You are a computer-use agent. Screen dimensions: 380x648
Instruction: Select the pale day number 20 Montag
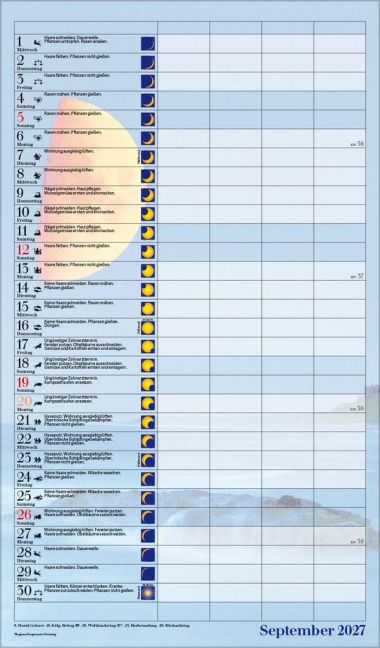(x=24, y=401)
